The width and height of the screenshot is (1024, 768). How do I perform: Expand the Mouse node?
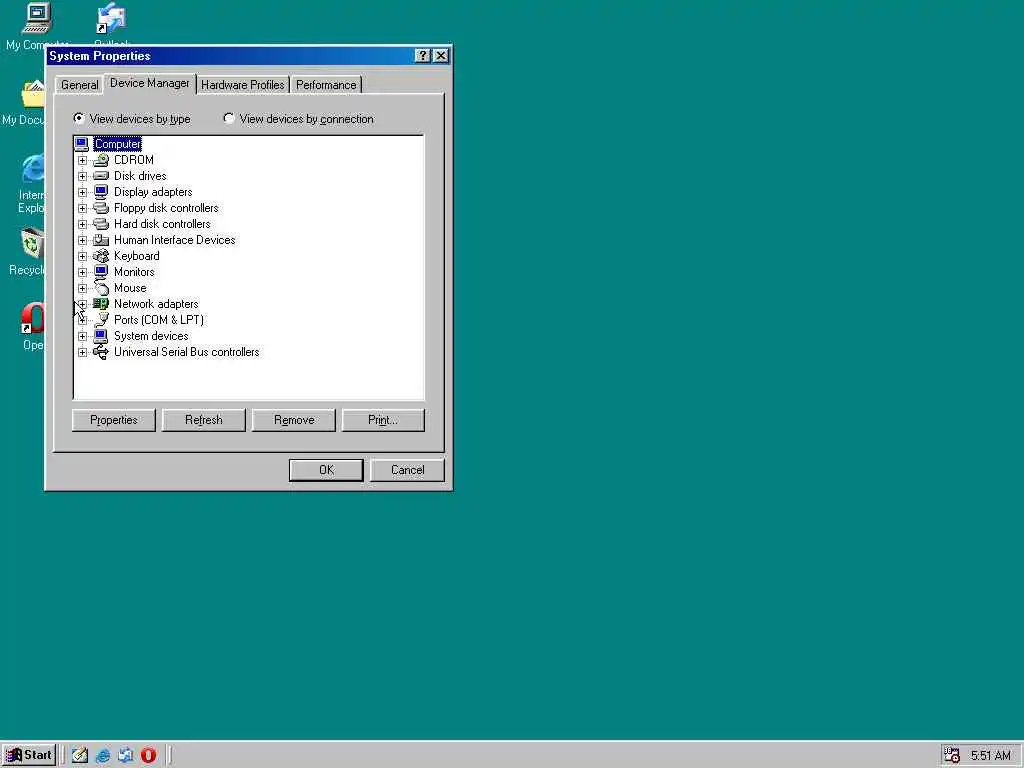pos(82,288)
